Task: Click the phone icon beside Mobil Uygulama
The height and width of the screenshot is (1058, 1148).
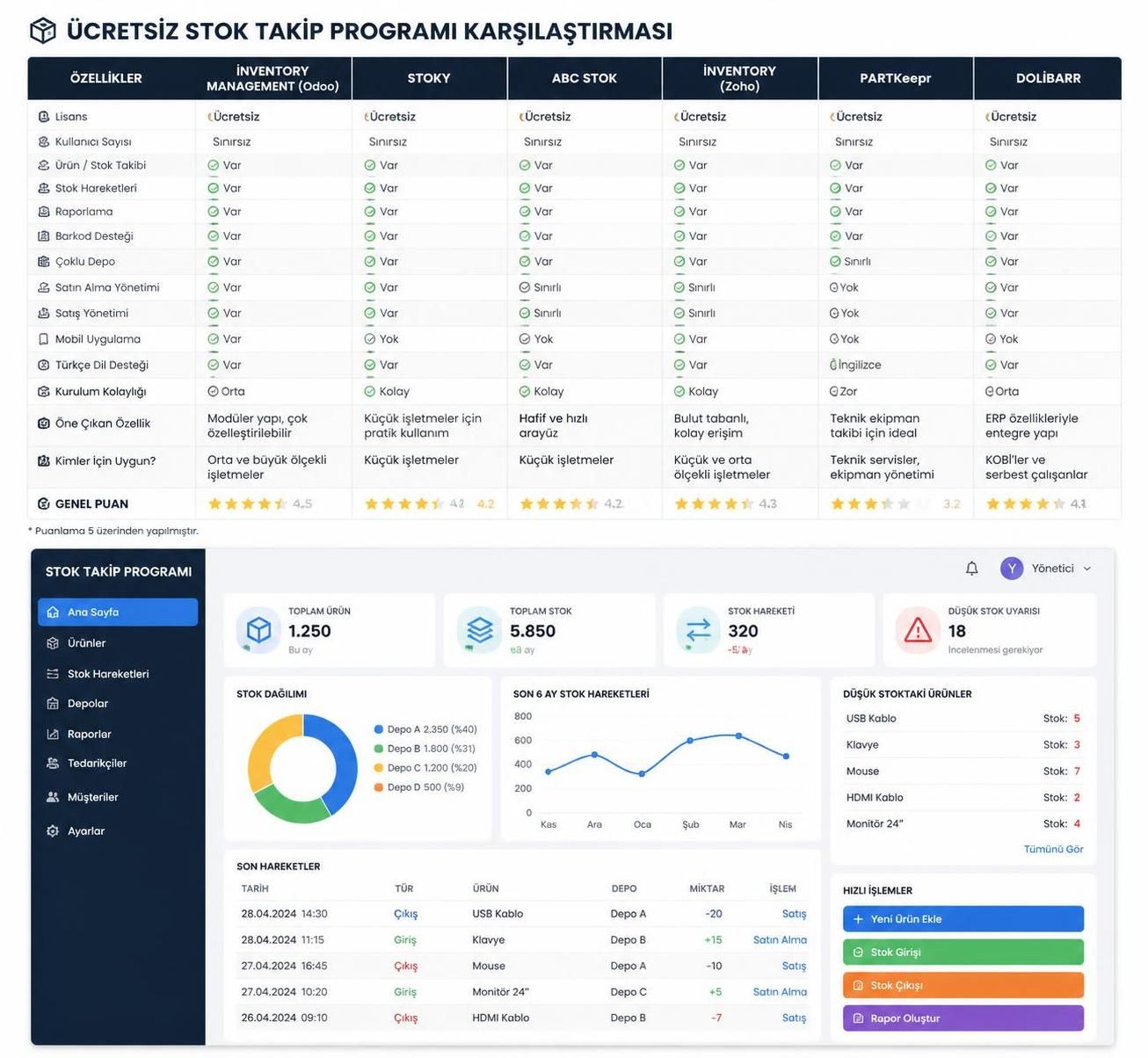Action: (x=44, y=339)
